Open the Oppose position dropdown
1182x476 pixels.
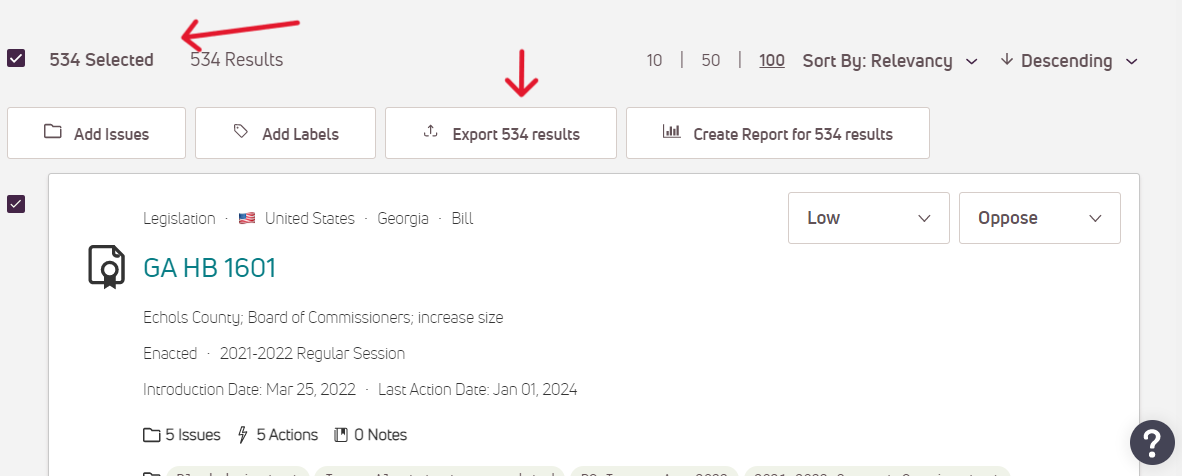[x=1040, y=218]
